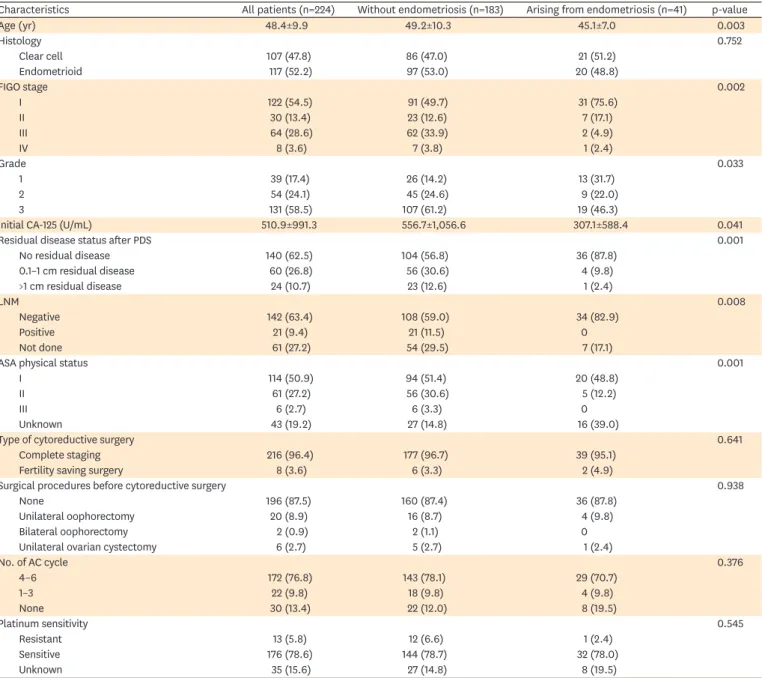Click 'Platinum sensitivity' row label

click(44, 624)
